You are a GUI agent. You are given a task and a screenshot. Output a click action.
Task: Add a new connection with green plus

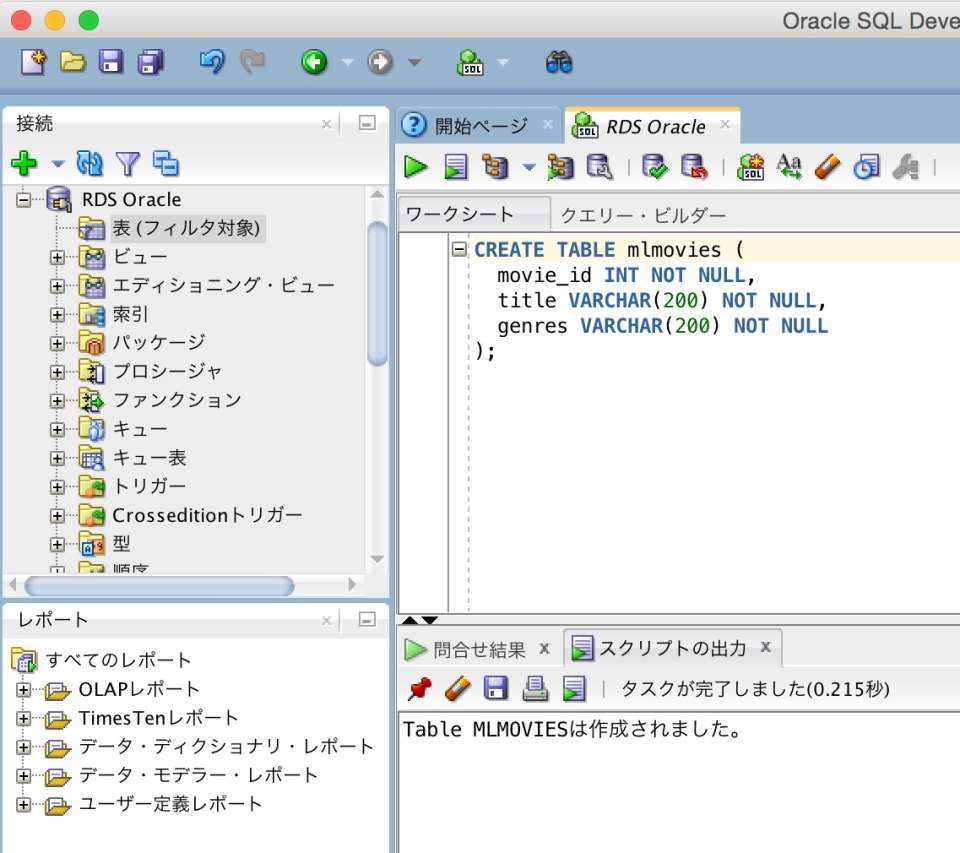(22, 163)
